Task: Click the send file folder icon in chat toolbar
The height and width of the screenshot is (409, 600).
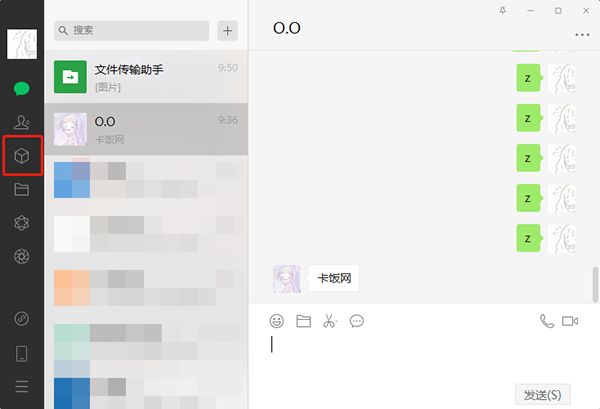Action: tap(303, 321)
